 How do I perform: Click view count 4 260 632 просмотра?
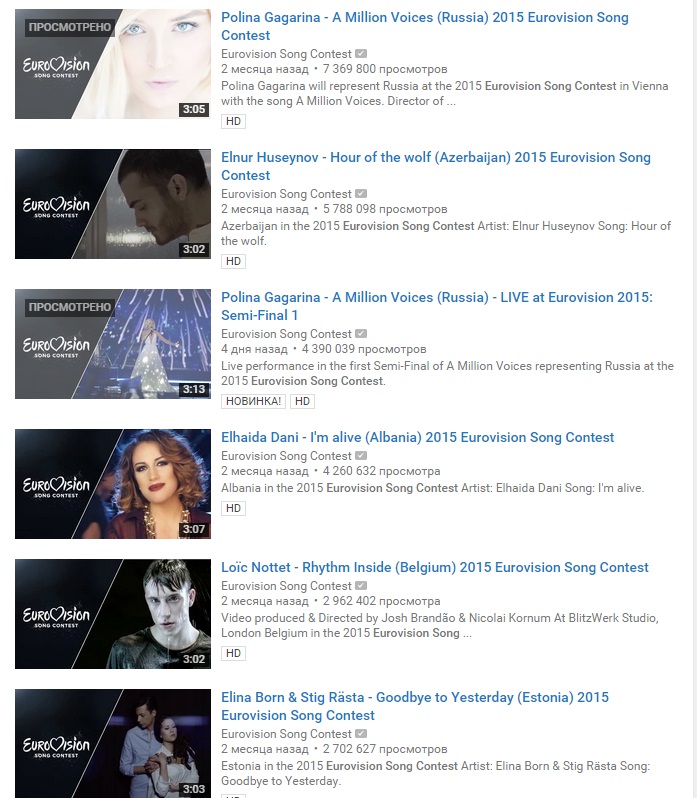pyautogui.click(x=382, y=471)
